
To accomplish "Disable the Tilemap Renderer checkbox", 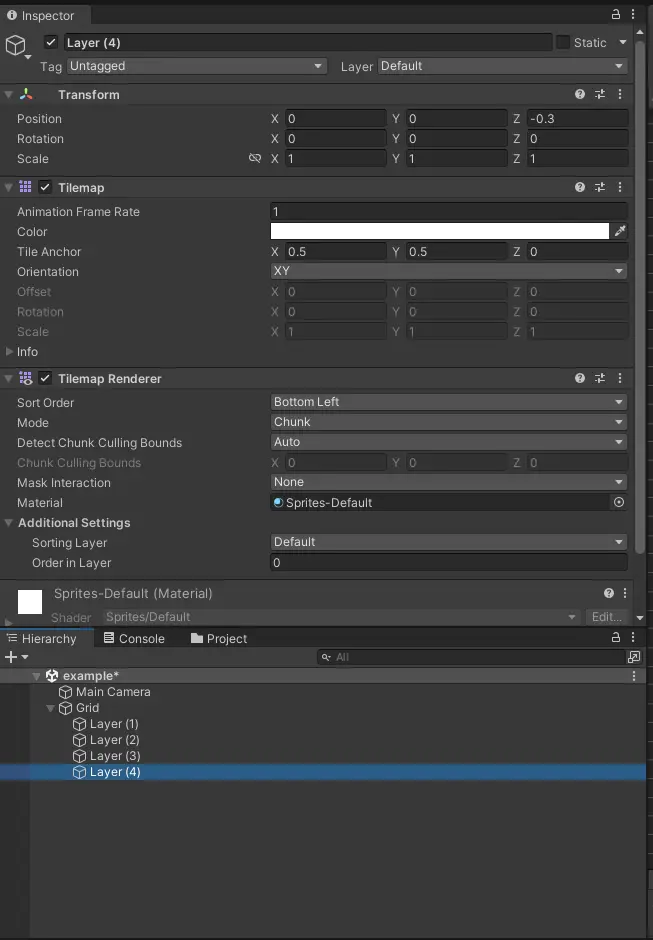I will click(x=45, y=378).
